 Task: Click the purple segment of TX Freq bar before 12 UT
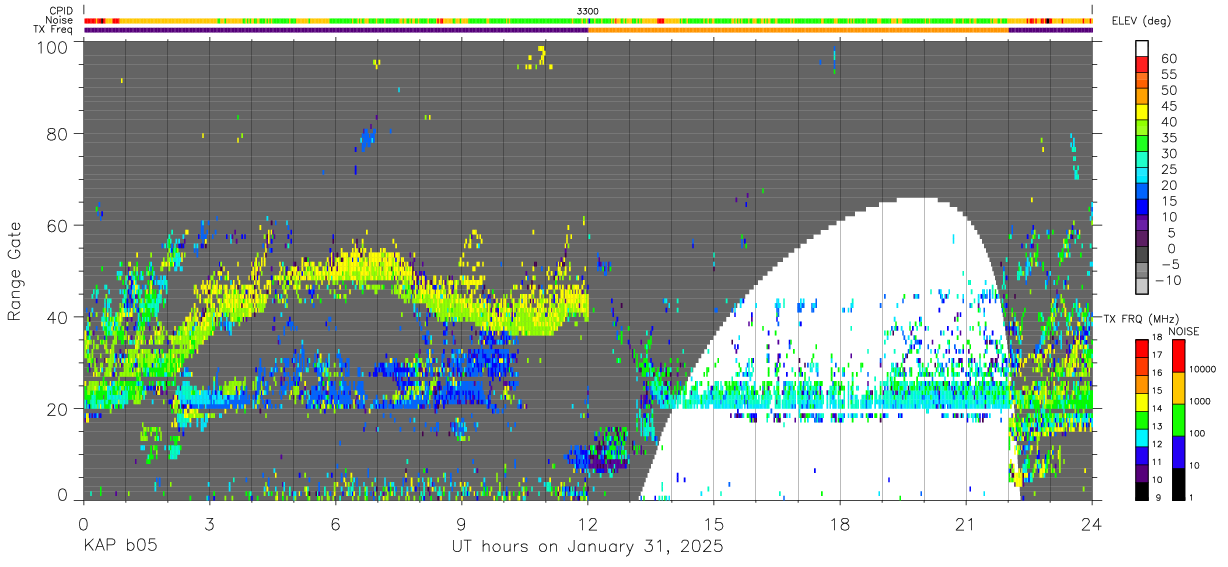point(335,31)
